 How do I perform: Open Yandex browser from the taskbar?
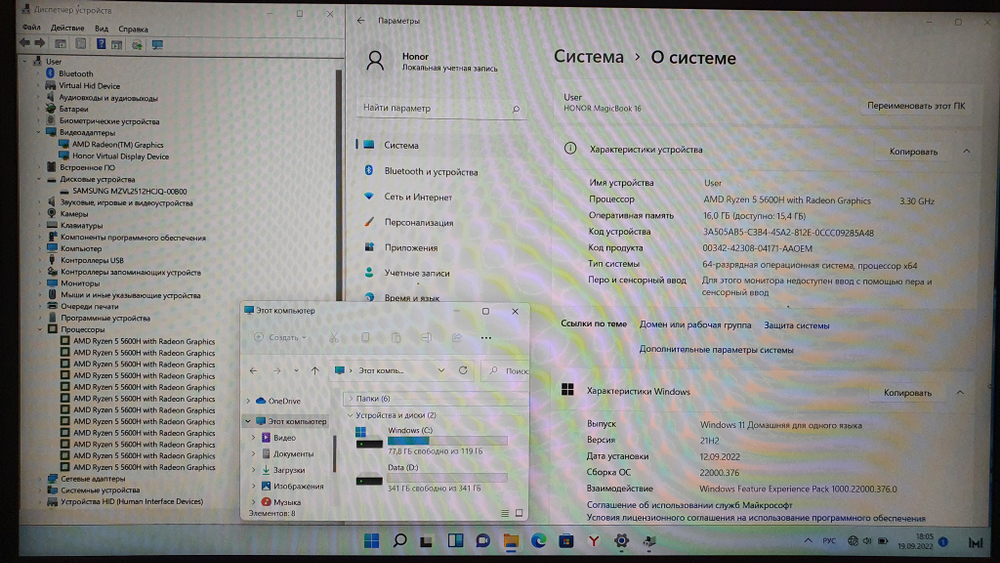(593, 541)
